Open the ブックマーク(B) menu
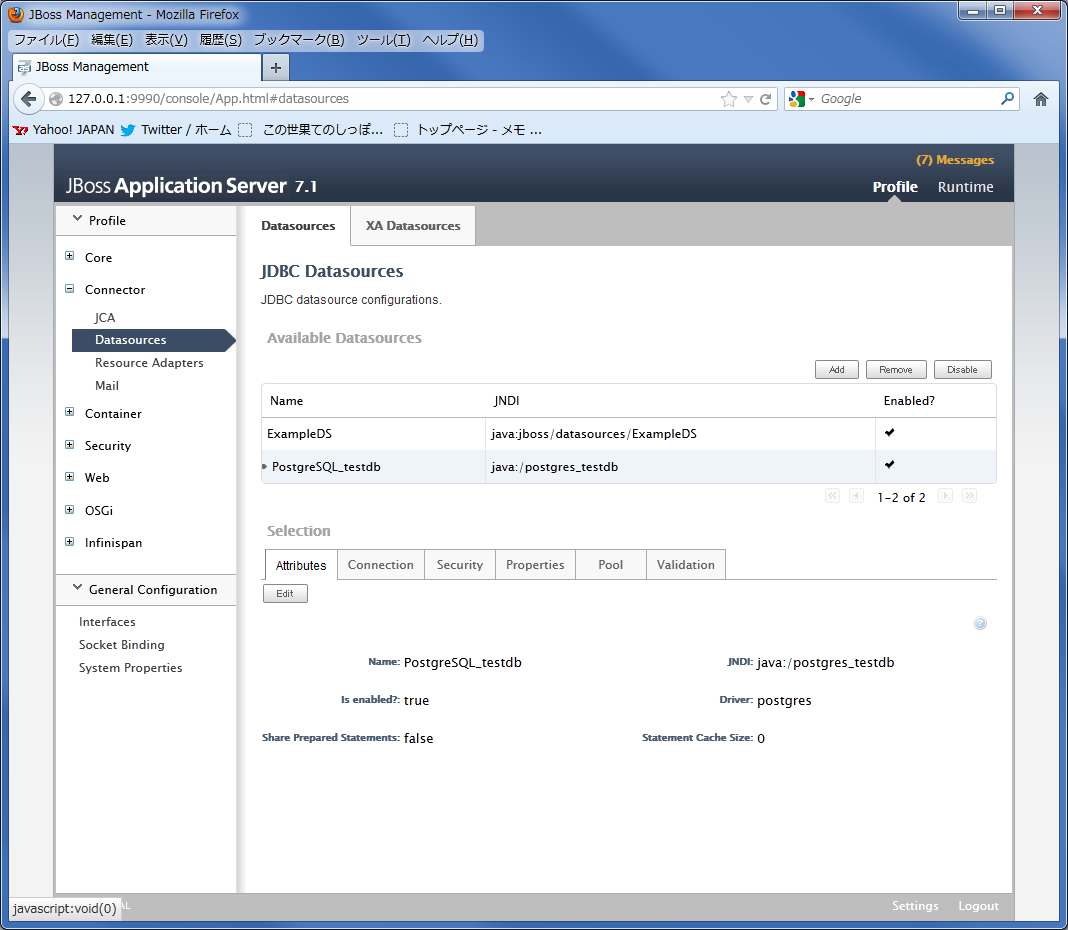This screenshot has width=1068, height=930. [x=299, y=40]
